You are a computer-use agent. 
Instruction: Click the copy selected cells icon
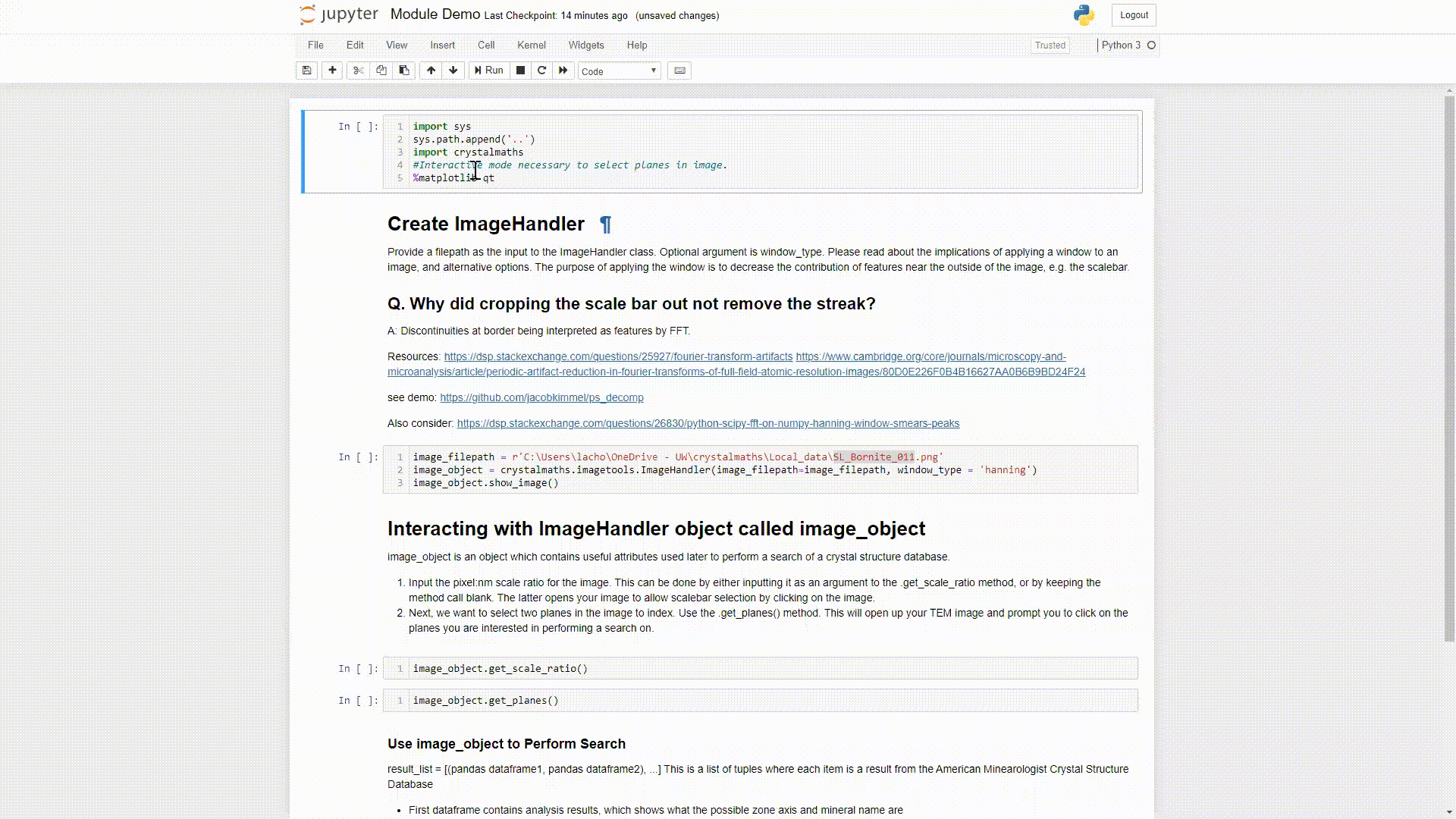[x=381, y=71]
